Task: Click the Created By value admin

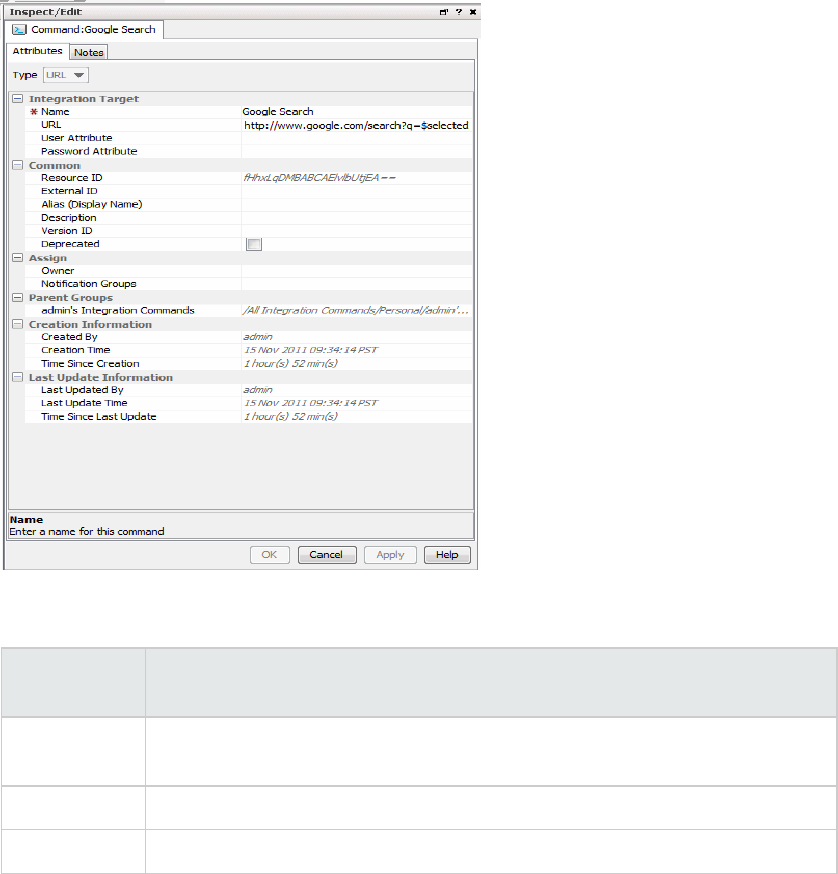Action: coord(258,337)
